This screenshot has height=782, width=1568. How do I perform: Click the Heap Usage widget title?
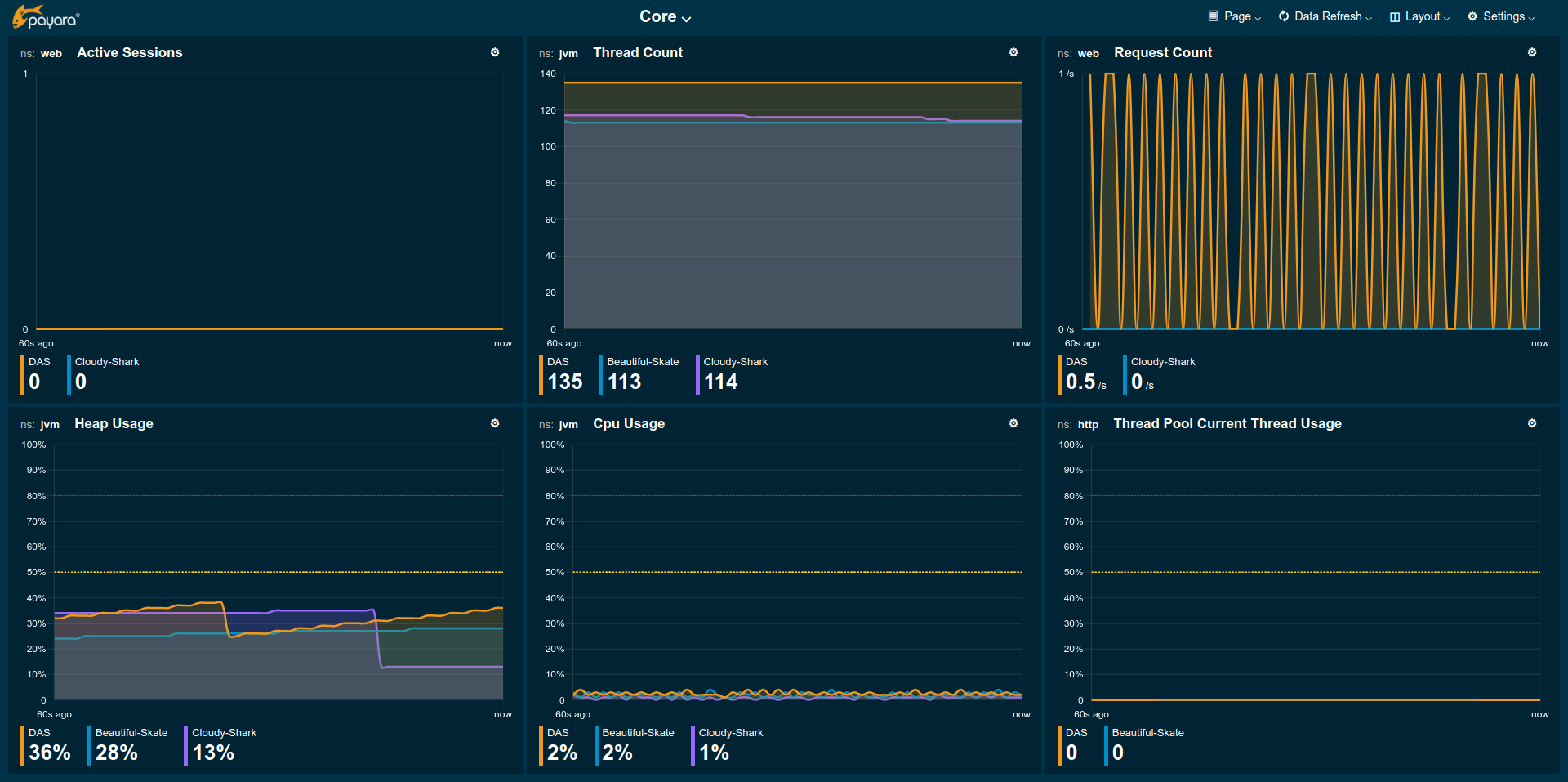(114, 423)
